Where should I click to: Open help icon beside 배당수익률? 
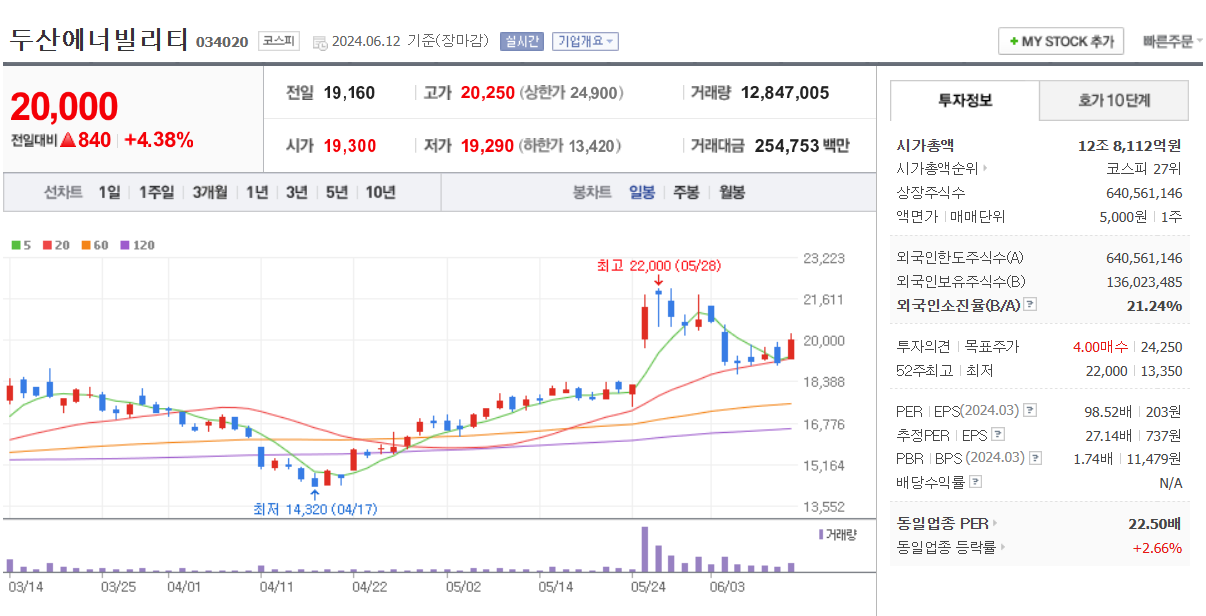coord(976,482)
